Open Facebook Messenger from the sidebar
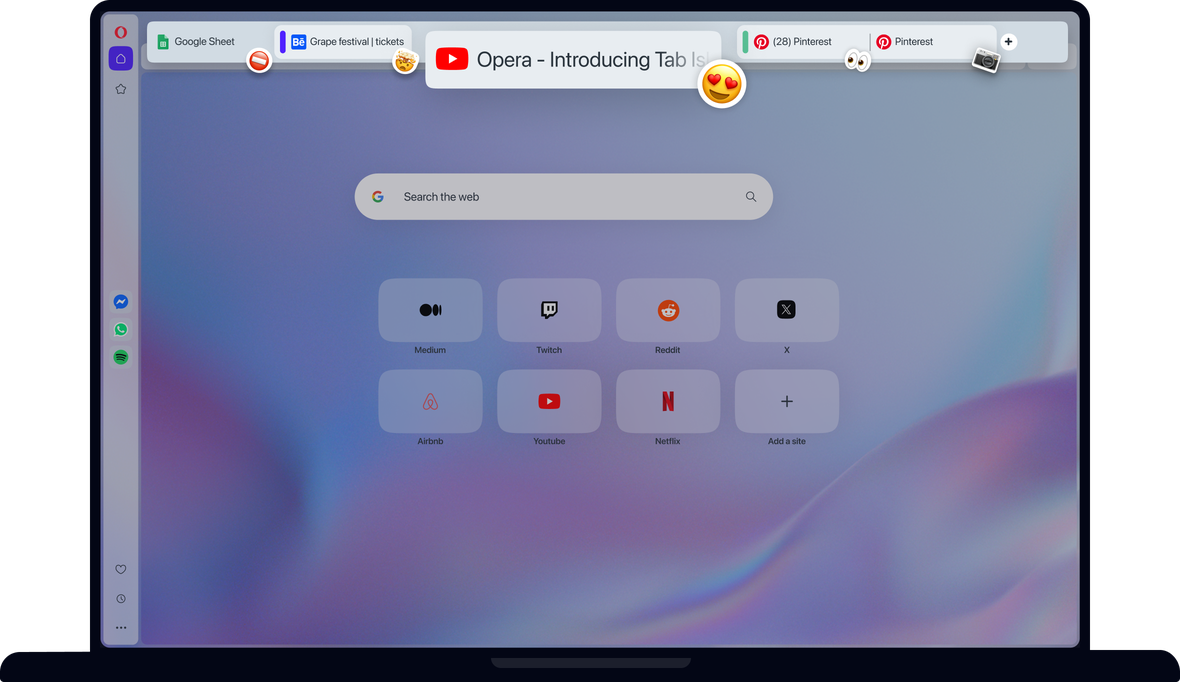This screenshot has height=682, width=1180. [120, 301]
